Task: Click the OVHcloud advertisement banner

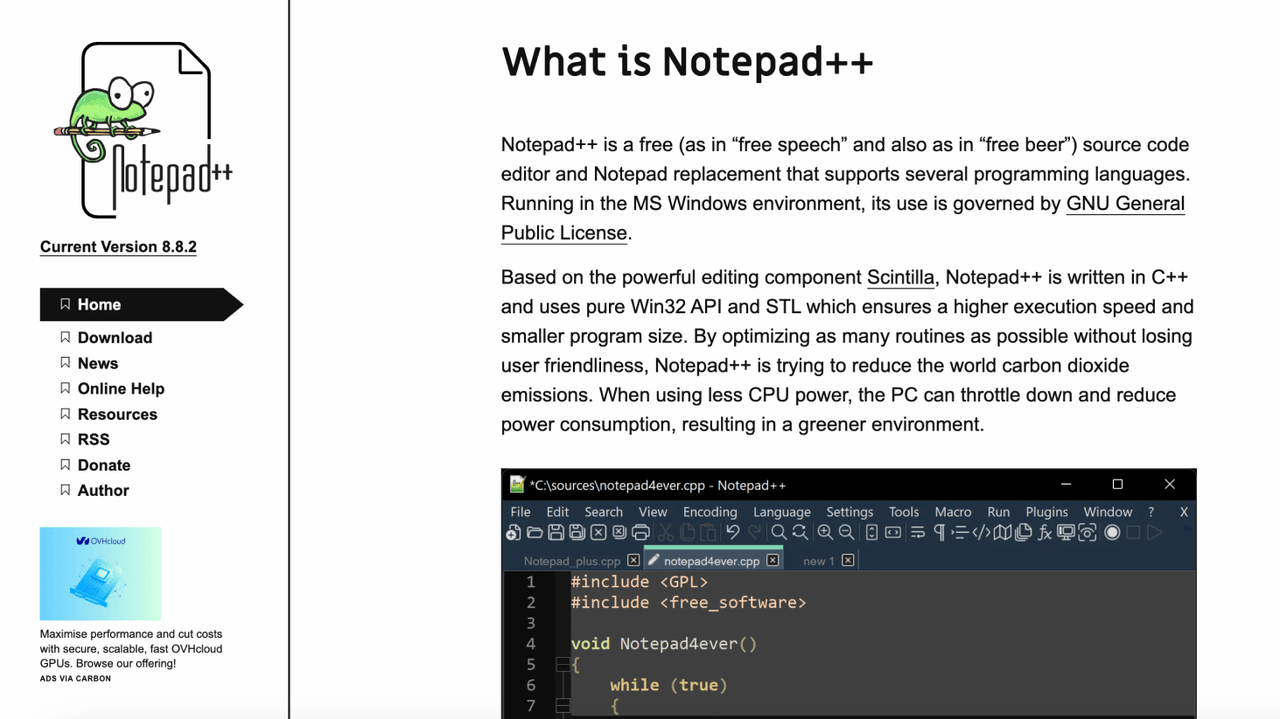Action: click(x=100, y=573)
